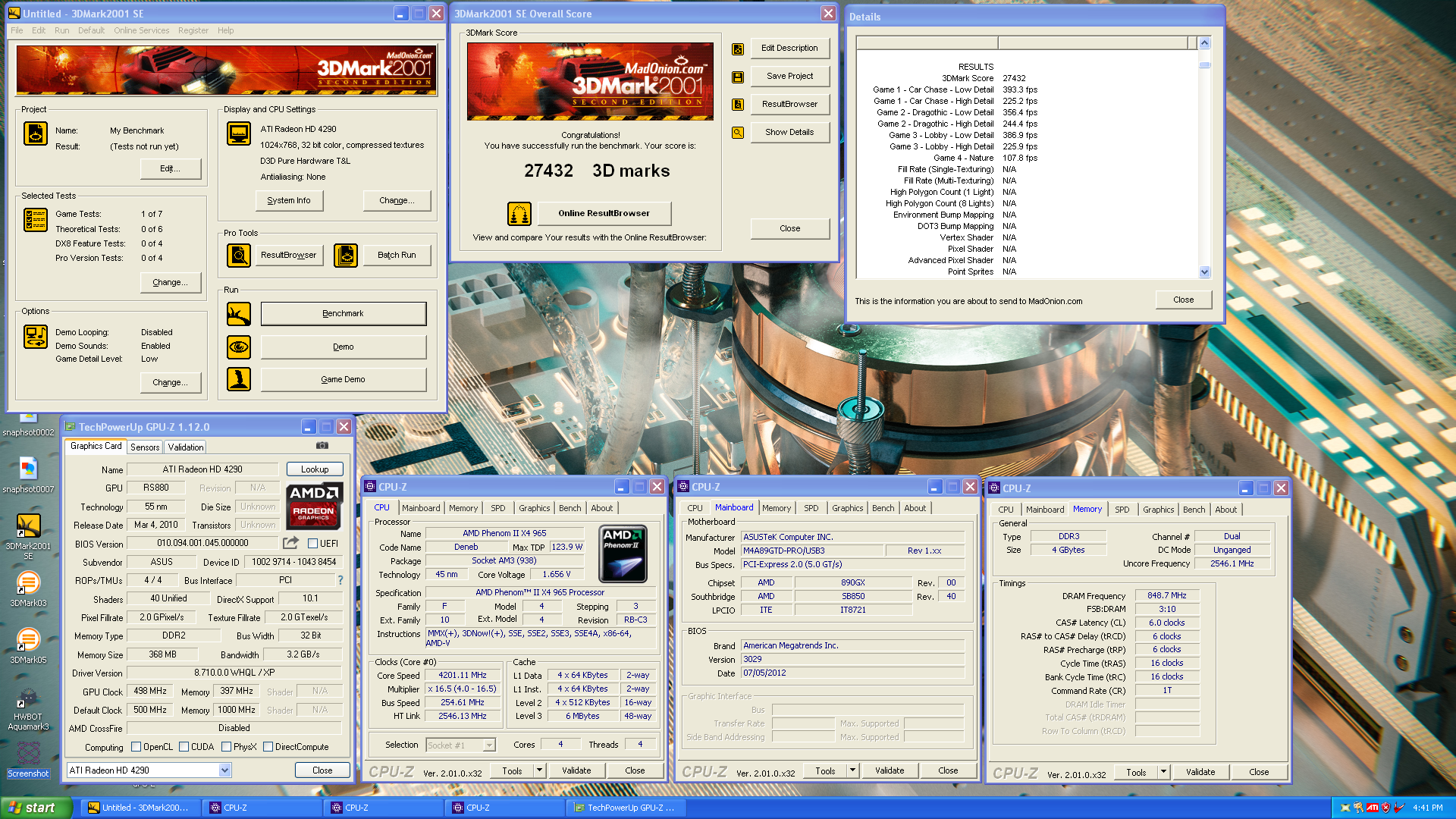The height and width of the screenshot is (819, 1456).
Task: Click the AMD Radeon Graphics logo in GPU-Z
Action: coord(314,506)
